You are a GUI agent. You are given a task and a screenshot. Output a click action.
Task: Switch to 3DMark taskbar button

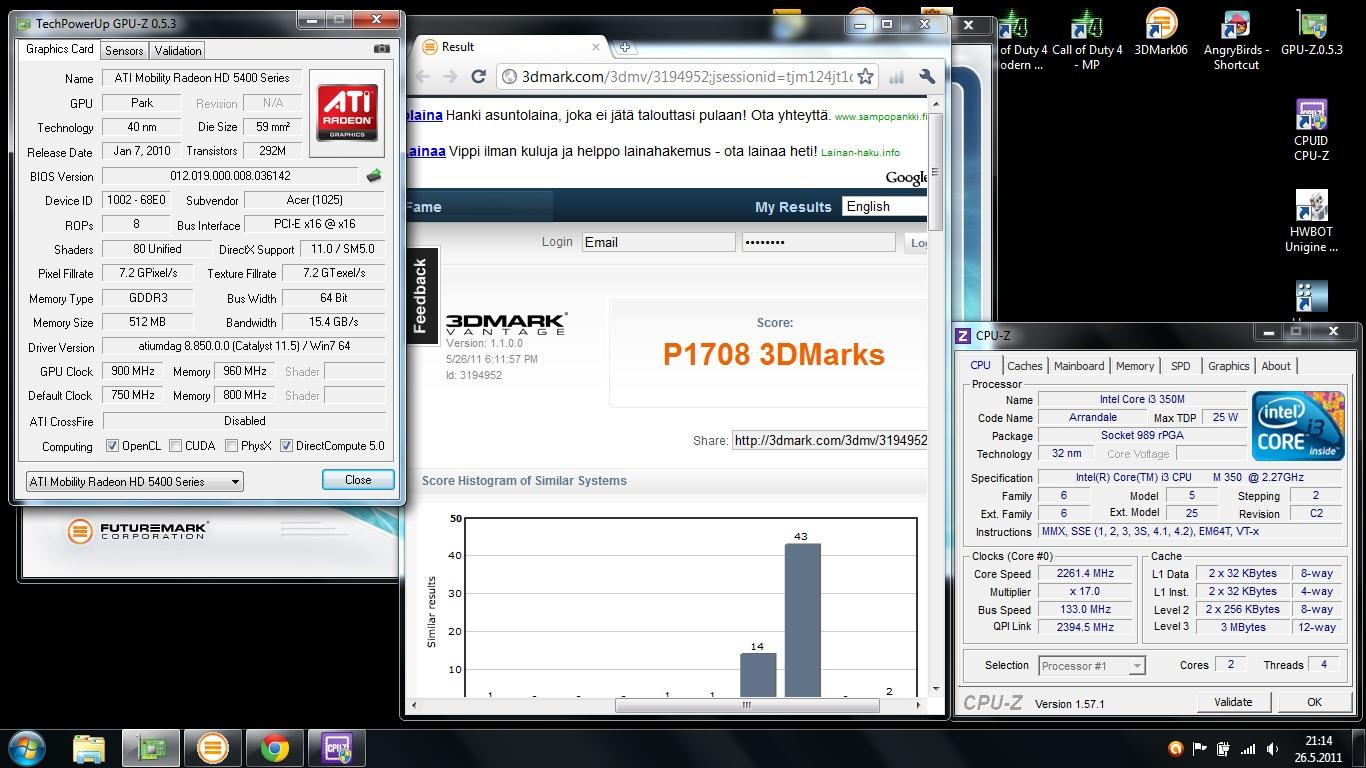click(x=212, y=748)
